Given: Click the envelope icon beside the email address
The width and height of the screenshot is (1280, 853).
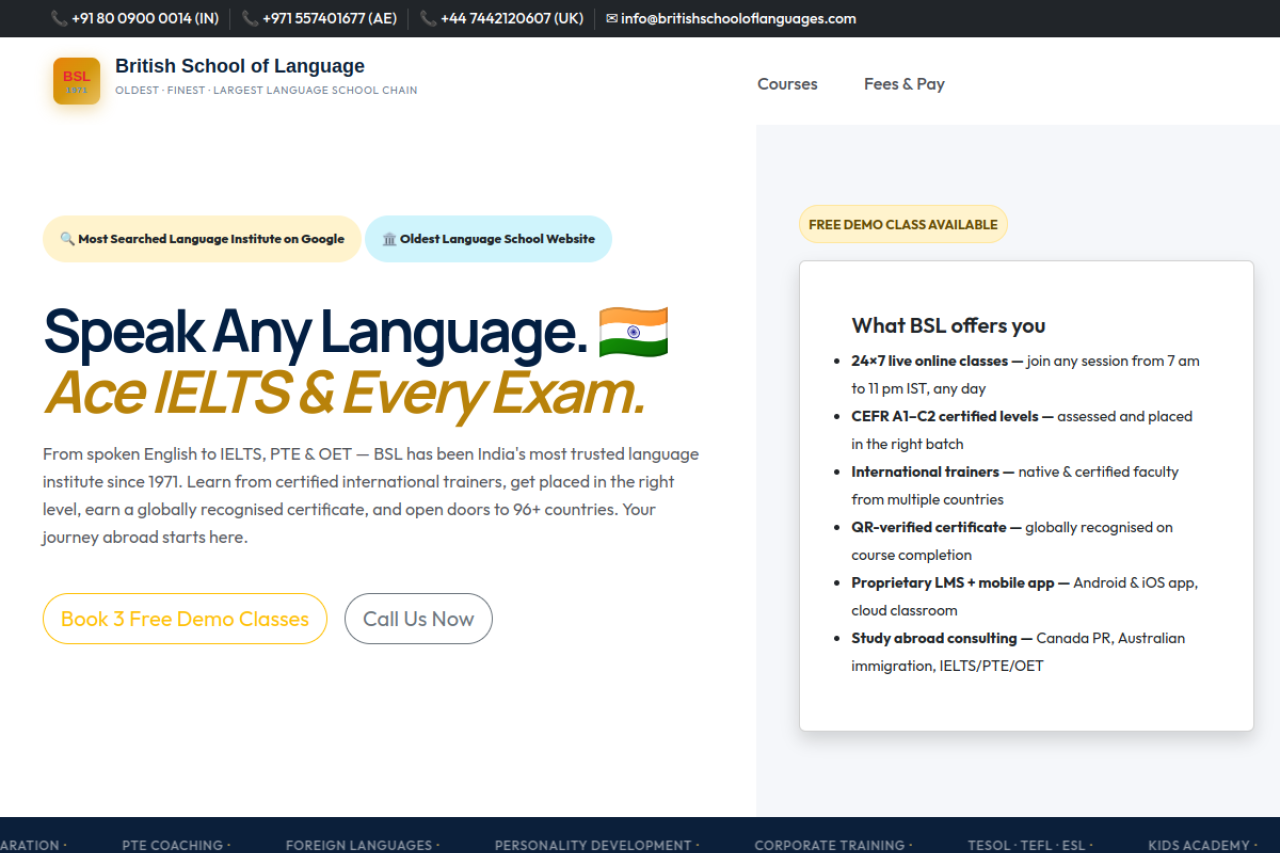Looking at the screenshot, I should (612, 18).
